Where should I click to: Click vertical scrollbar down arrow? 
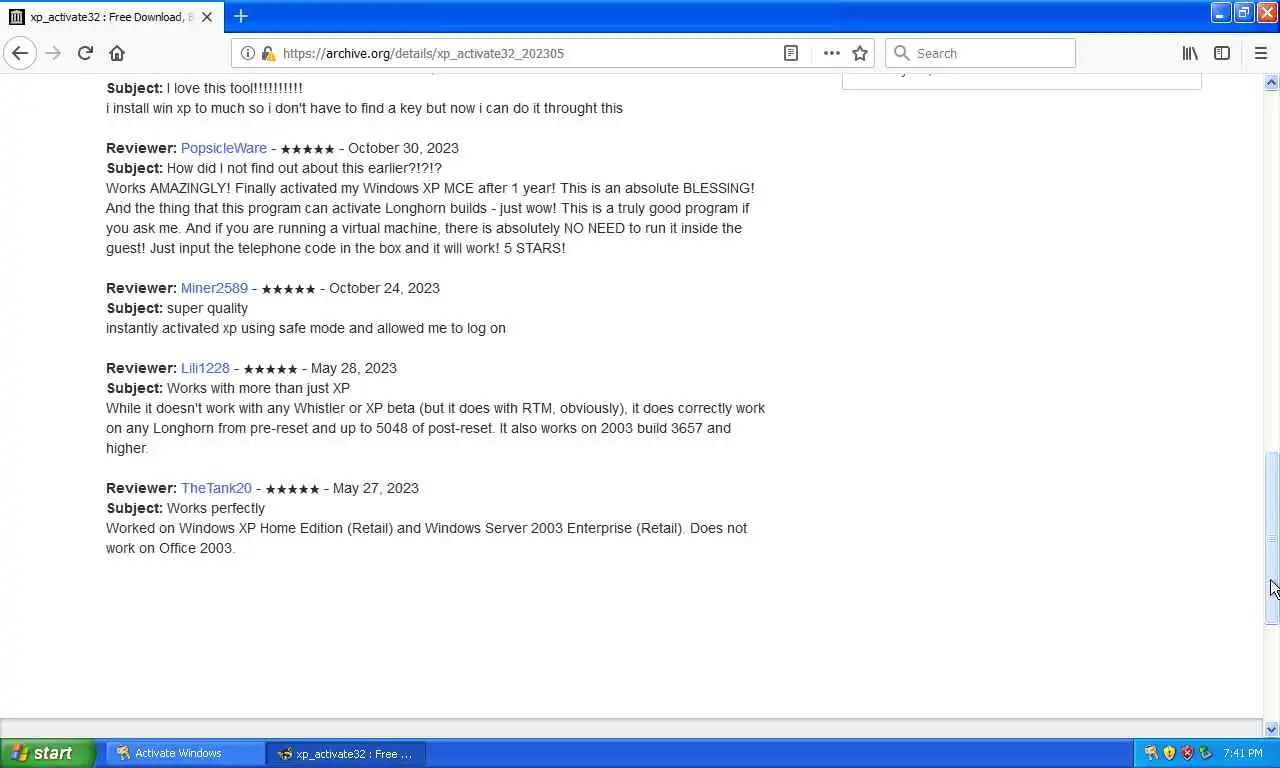(x=1272, y=729)
